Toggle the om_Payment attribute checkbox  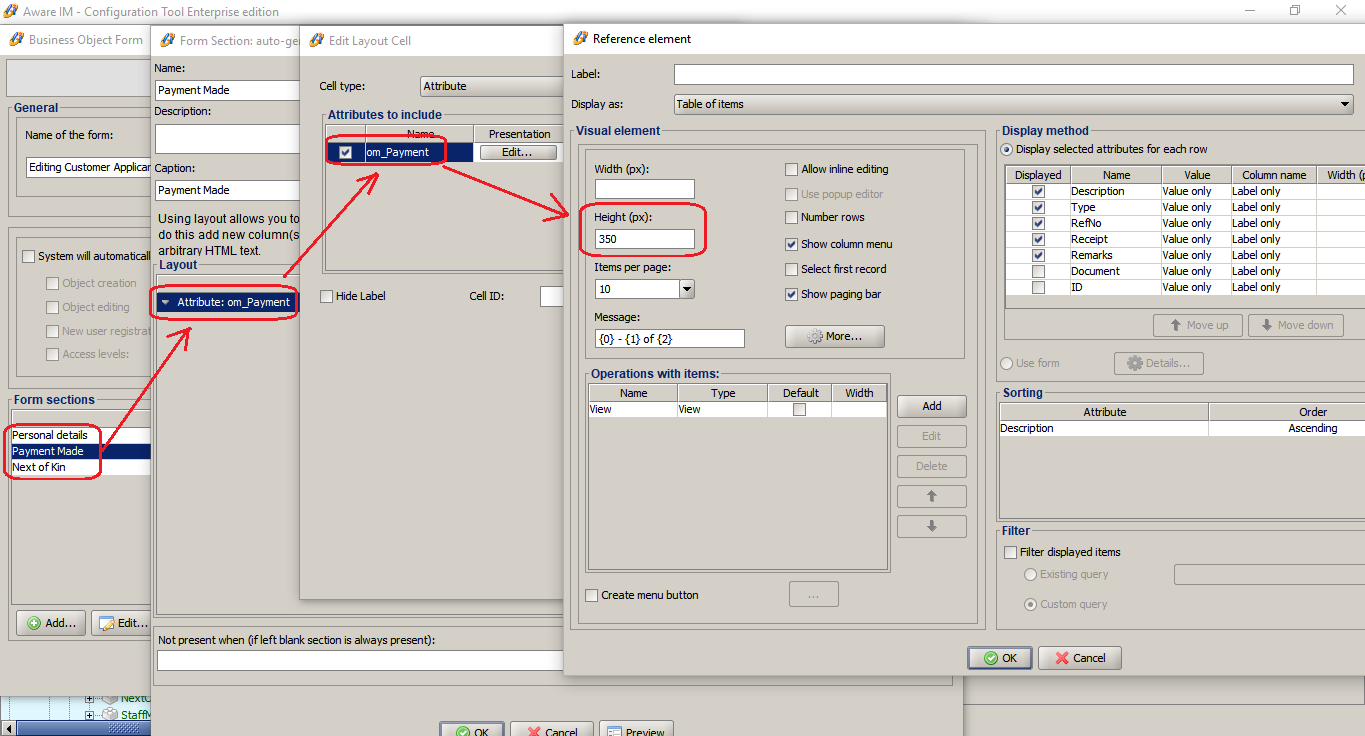pyautogui.click(x=345, y=152)
